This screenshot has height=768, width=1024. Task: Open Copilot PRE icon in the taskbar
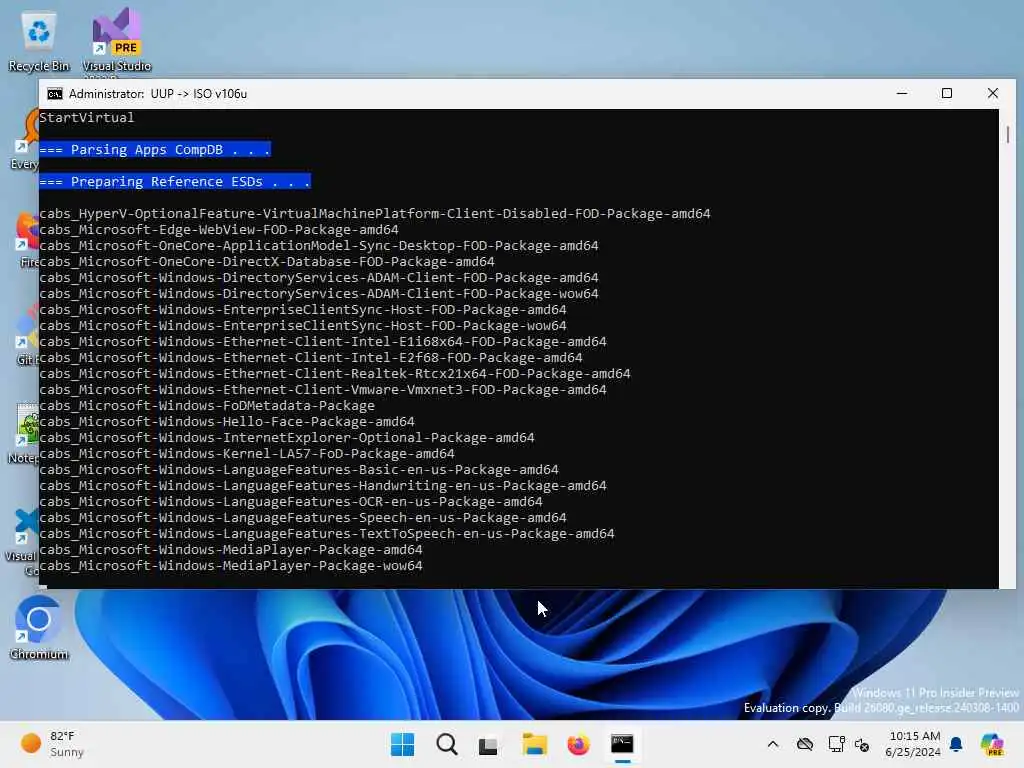click(992, 744)
